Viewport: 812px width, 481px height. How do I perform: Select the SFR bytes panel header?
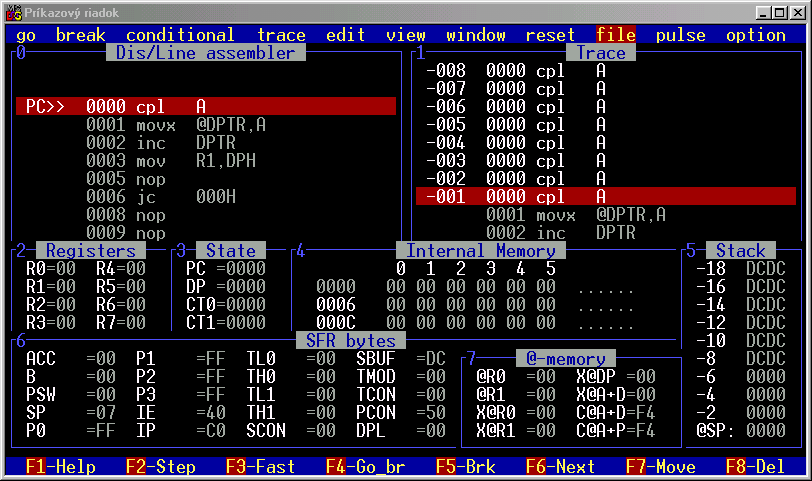[345, 341]
